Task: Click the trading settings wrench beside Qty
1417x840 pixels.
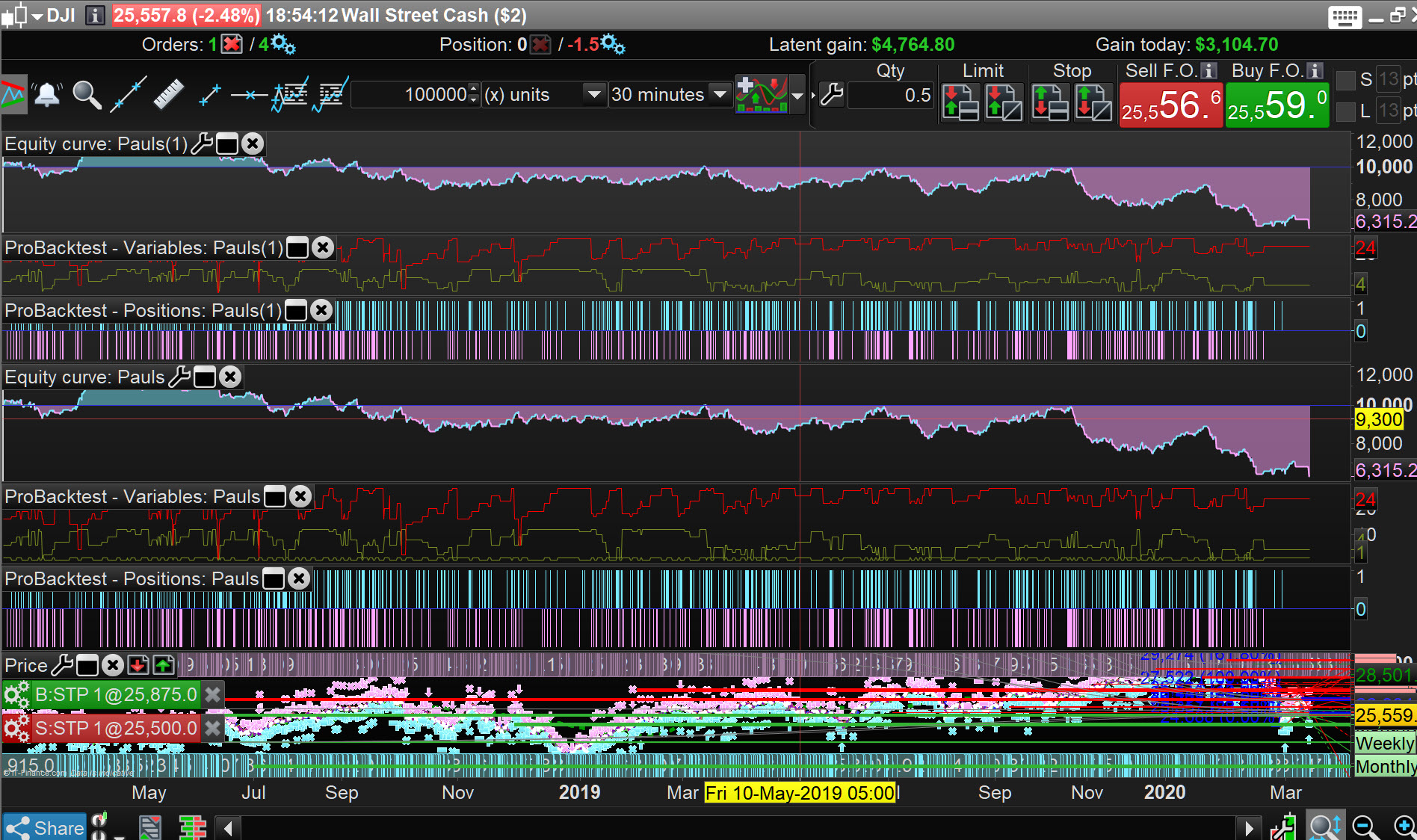Action: 832,95
